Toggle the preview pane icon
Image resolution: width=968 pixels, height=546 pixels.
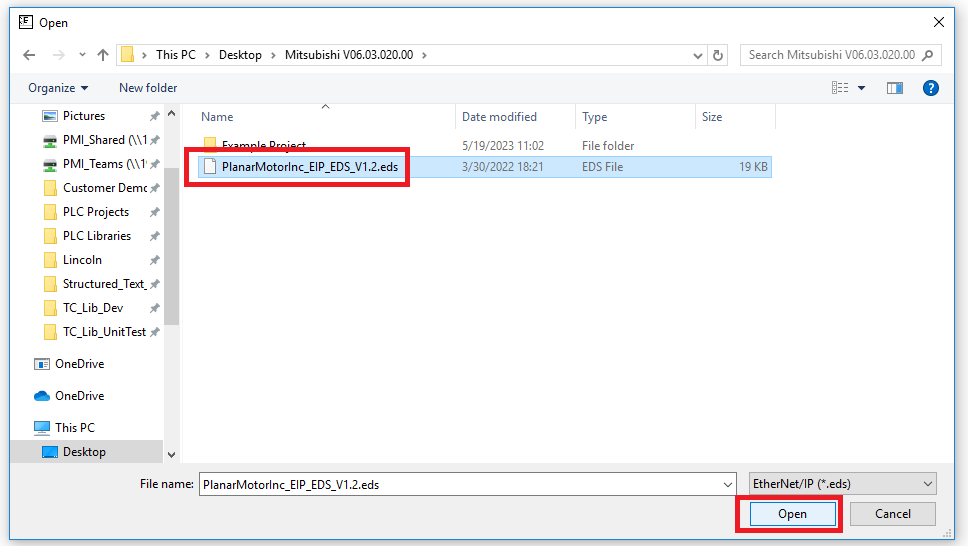tap(895, 88)
